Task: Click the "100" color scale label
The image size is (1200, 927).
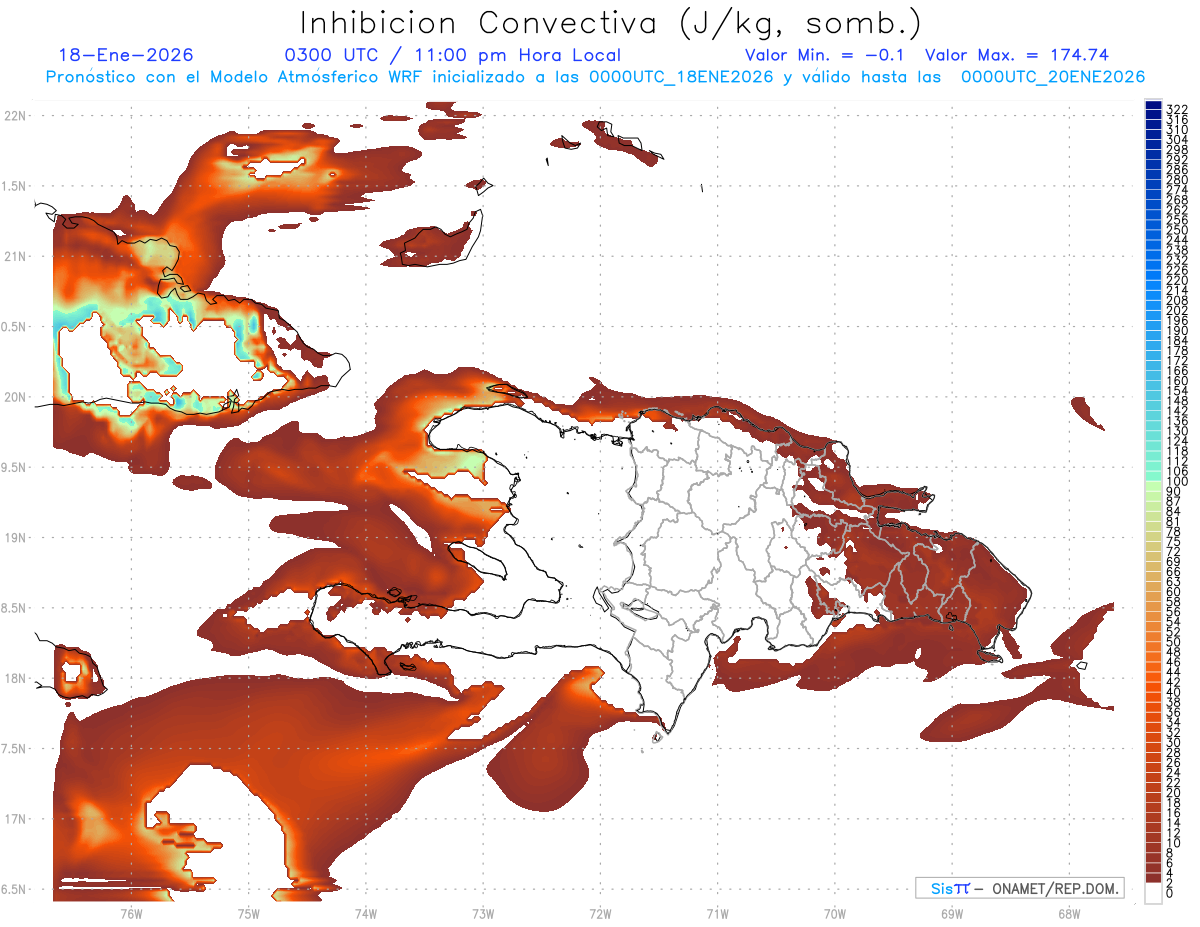Action: [x=1176, y=482]
